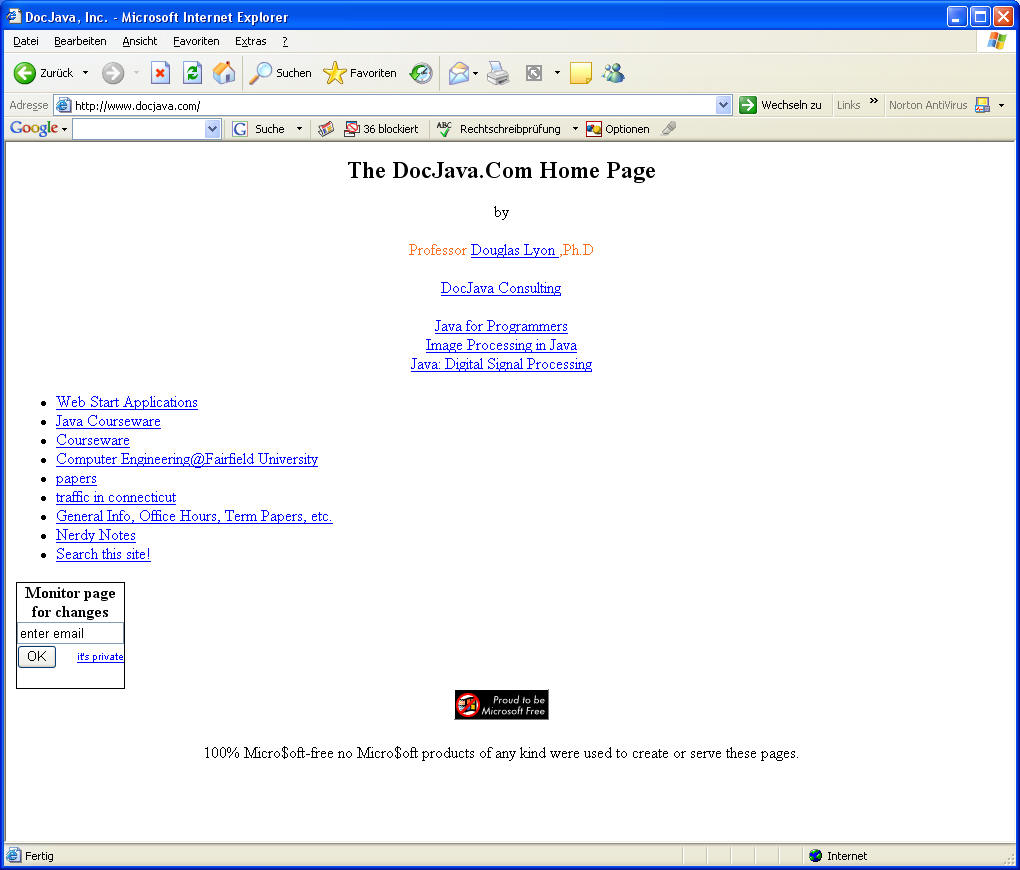
Task: Click the yellow Discuss note icon
Action: pyautogui.click(x=581, y=73)
